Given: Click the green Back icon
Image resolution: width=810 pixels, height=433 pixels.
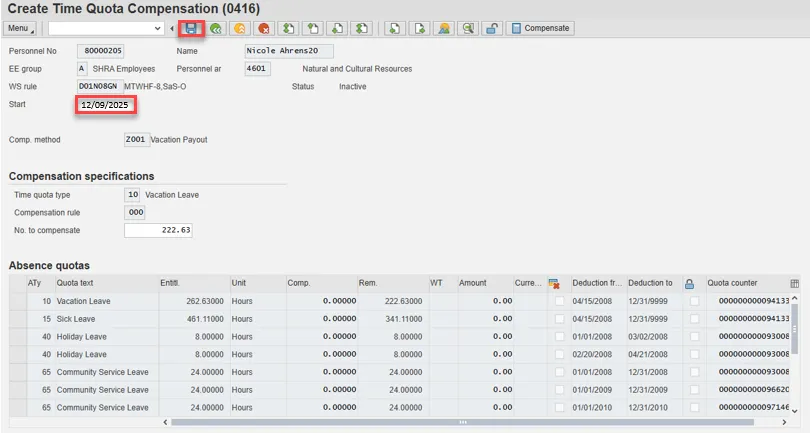Looking at the screenshot, I should (215, 28).
